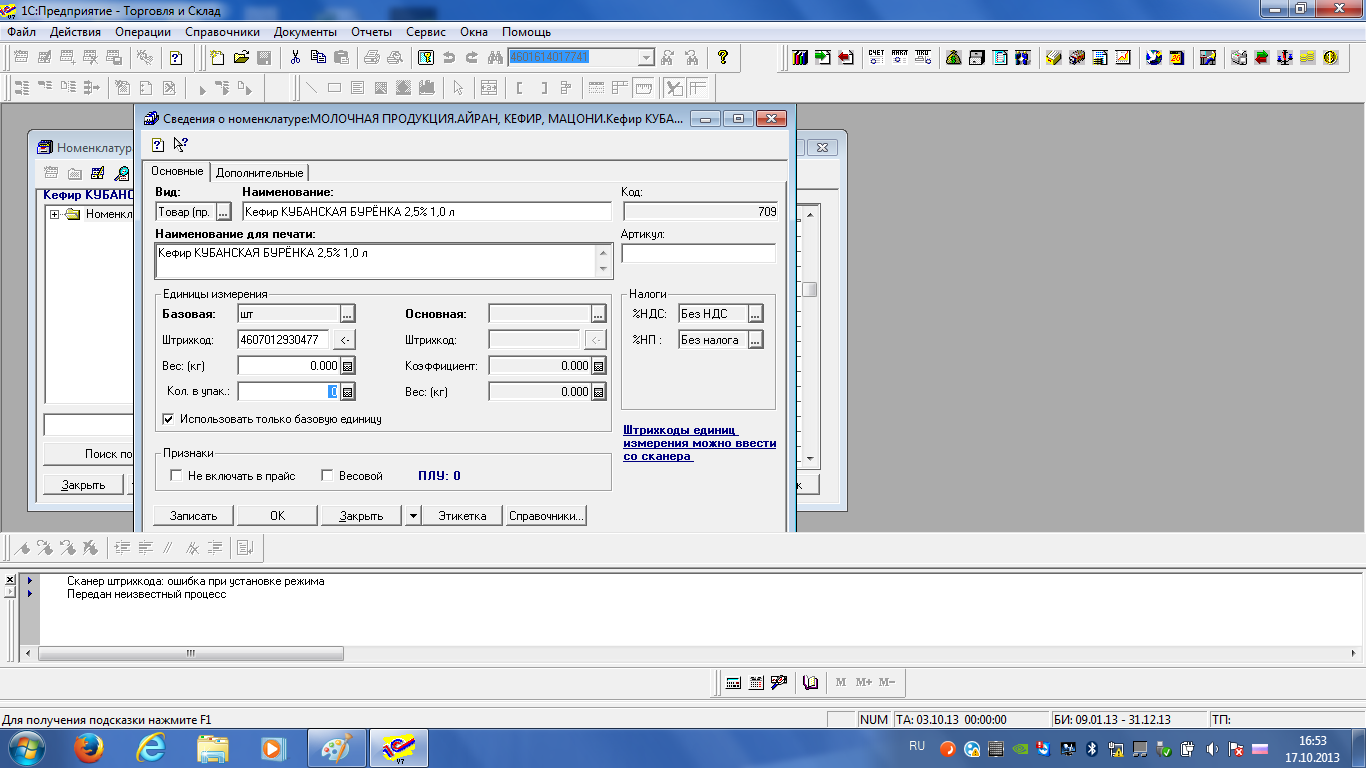Image resolution: width=1366 pixels, height=768 pixels.
Task: Click the Справочники... button
Action: pyautogui.click(x=545, y=516)
